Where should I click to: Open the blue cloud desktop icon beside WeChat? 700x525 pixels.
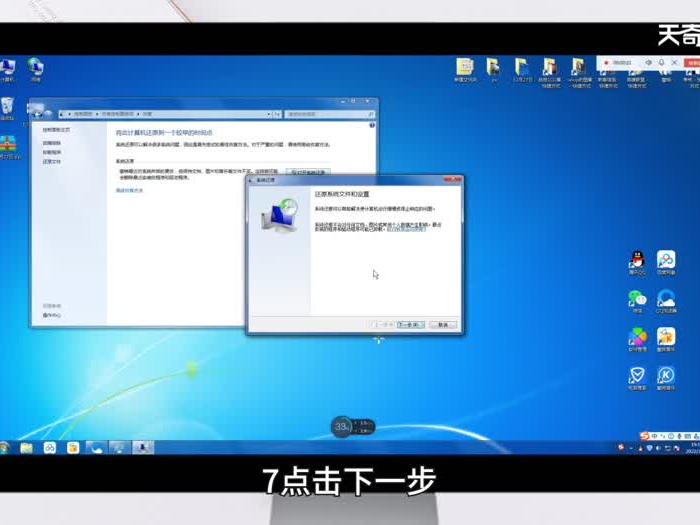[x=666, y=301]
